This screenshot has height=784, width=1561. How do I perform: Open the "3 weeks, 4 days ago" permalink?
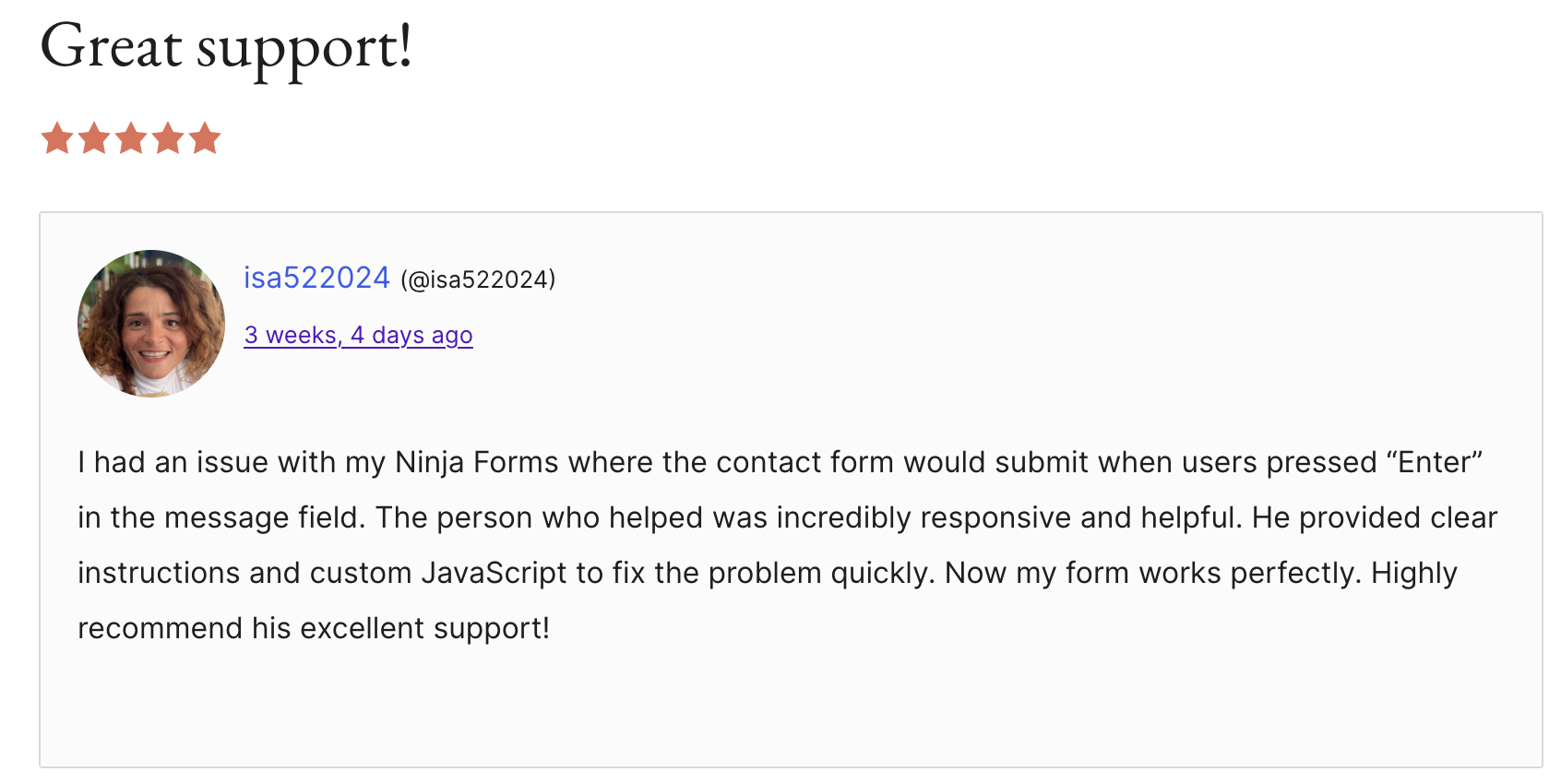[x=358, y=335]
